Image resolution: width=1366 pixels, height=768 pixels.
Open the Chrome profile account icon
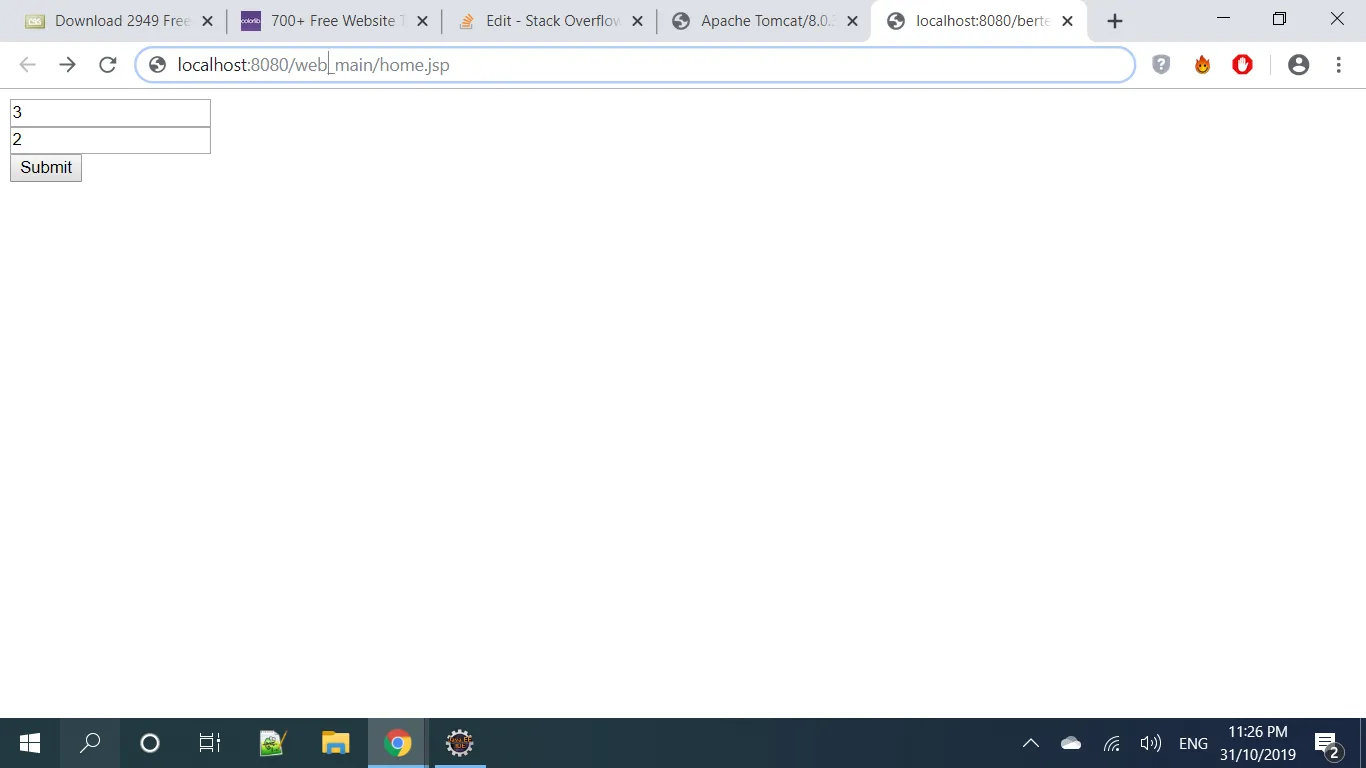1299,65
